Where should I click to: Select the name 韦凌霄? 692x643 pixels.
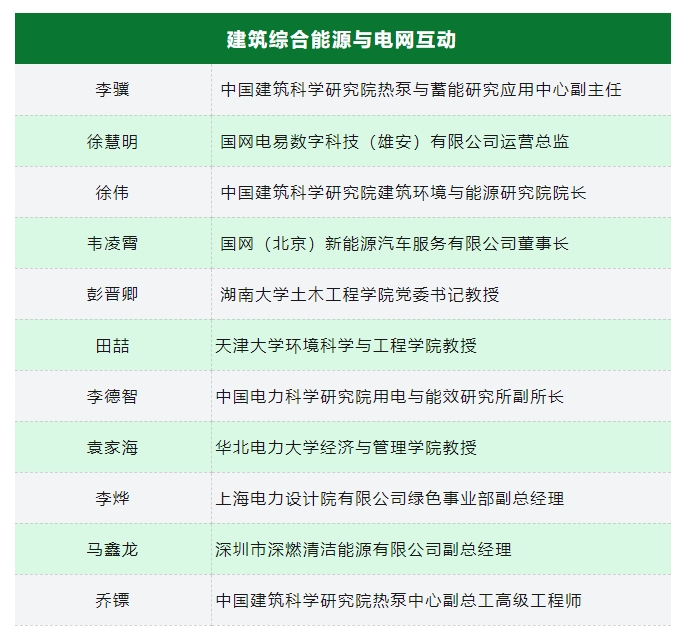(113, 243)
